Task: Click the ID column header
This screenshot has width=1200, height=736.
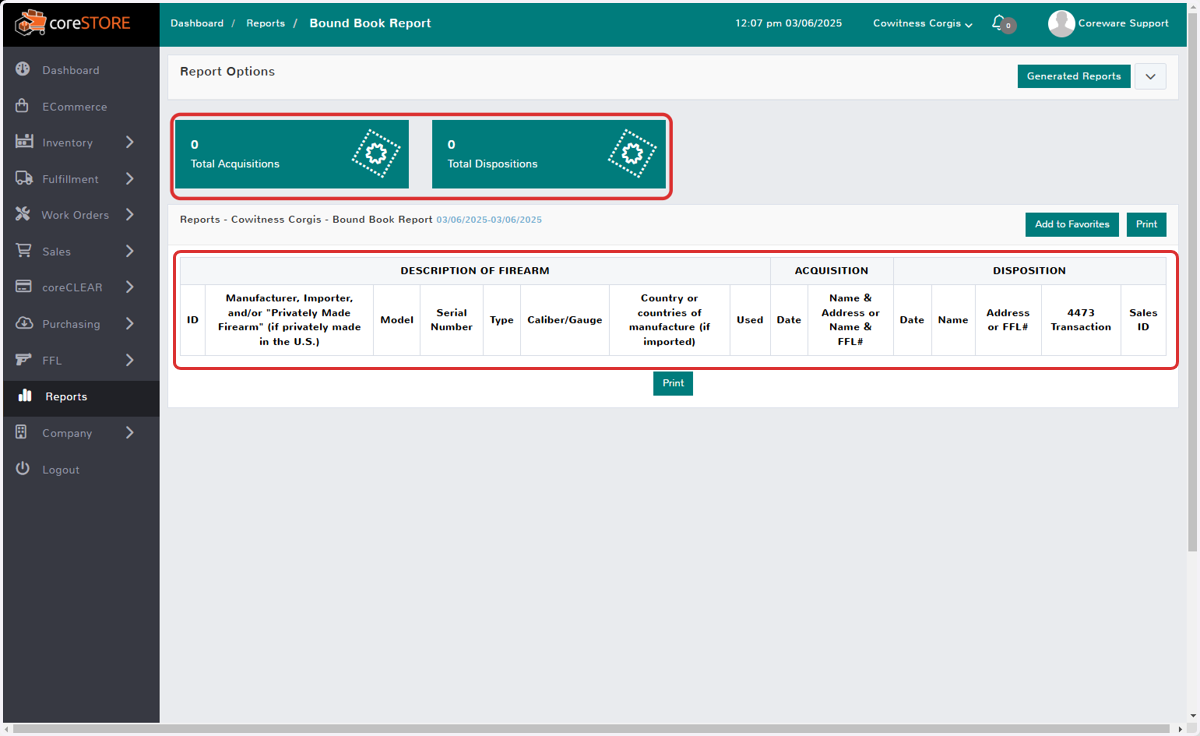Action: coord(193,320)
